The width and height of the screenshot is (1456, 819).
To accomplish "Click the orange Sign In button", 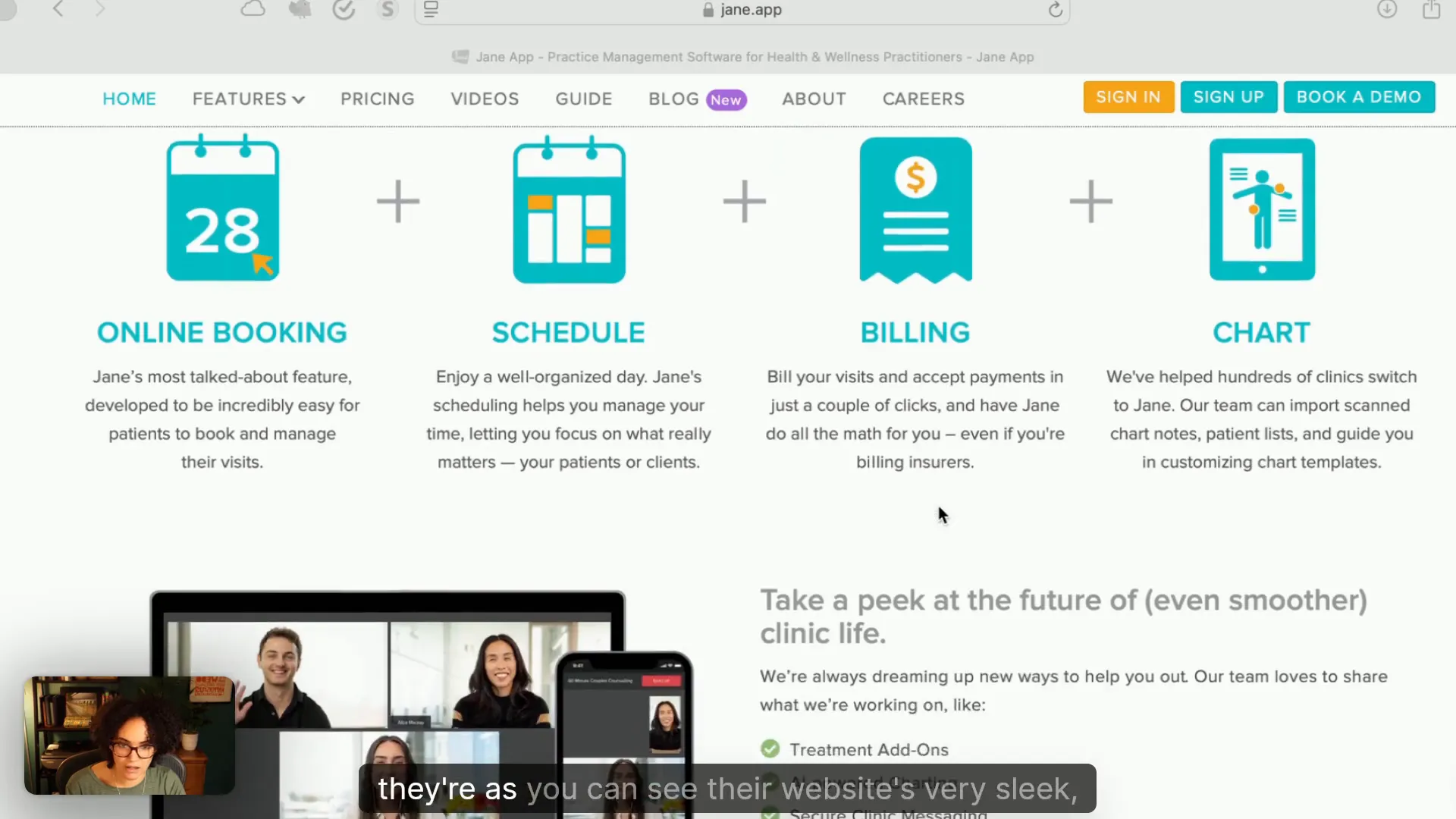I will pyautogui.click(x=1128, y=97).
